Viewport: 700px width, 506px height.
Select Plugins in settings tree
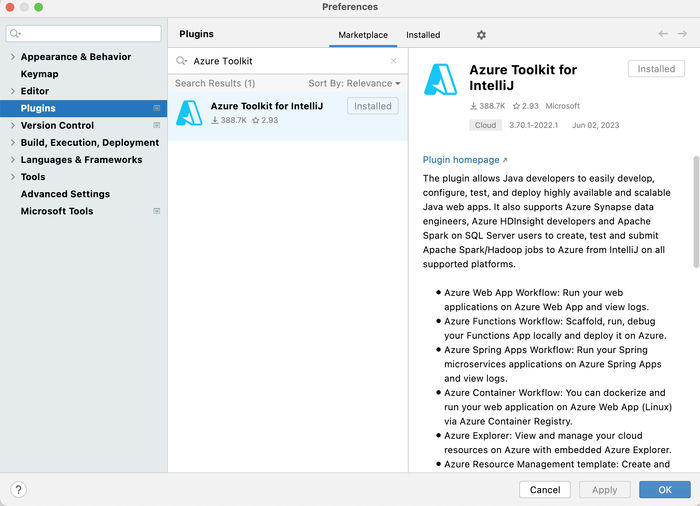click(83, 108)
